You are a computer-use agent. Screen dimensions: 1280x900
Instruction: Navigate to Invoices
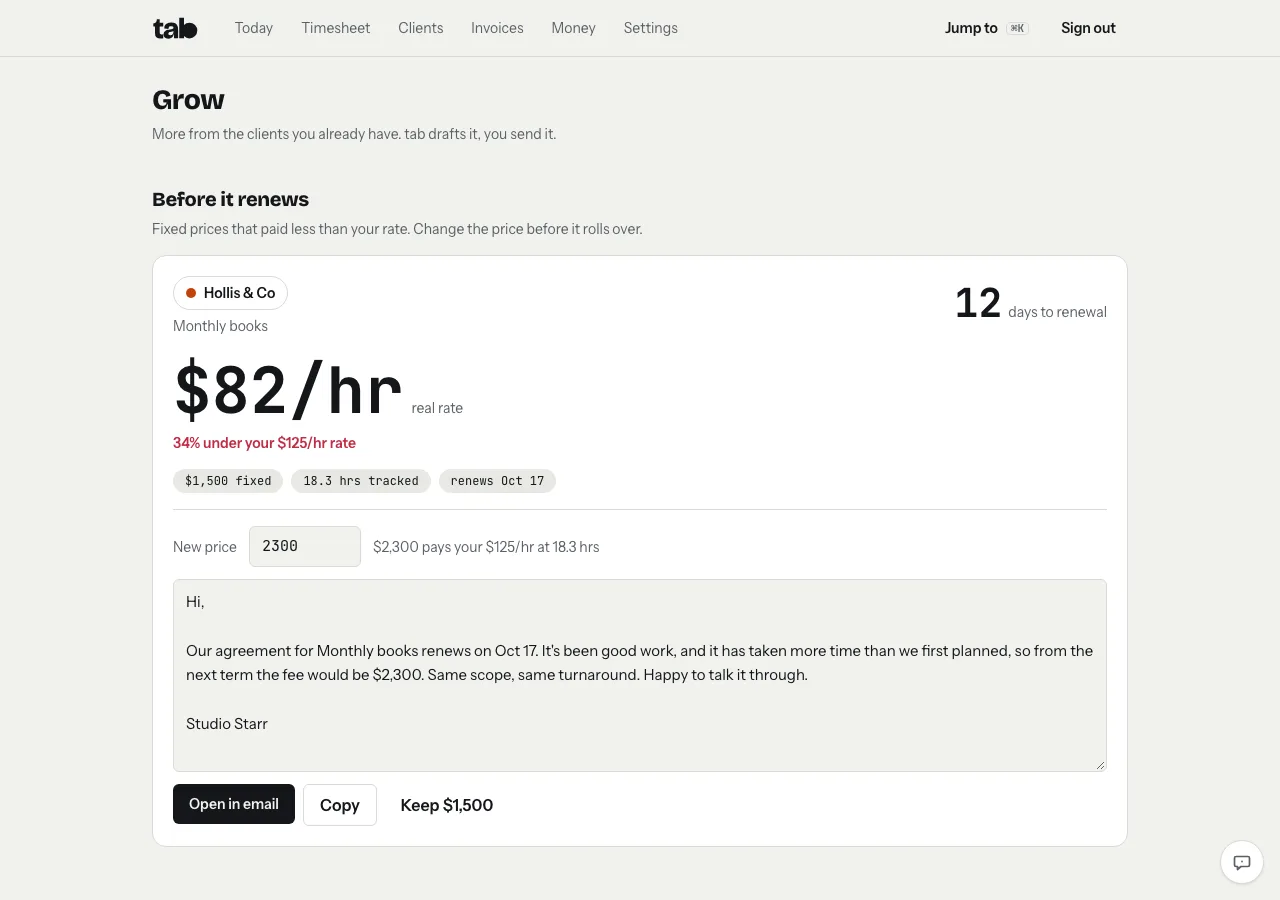[497, 28]
